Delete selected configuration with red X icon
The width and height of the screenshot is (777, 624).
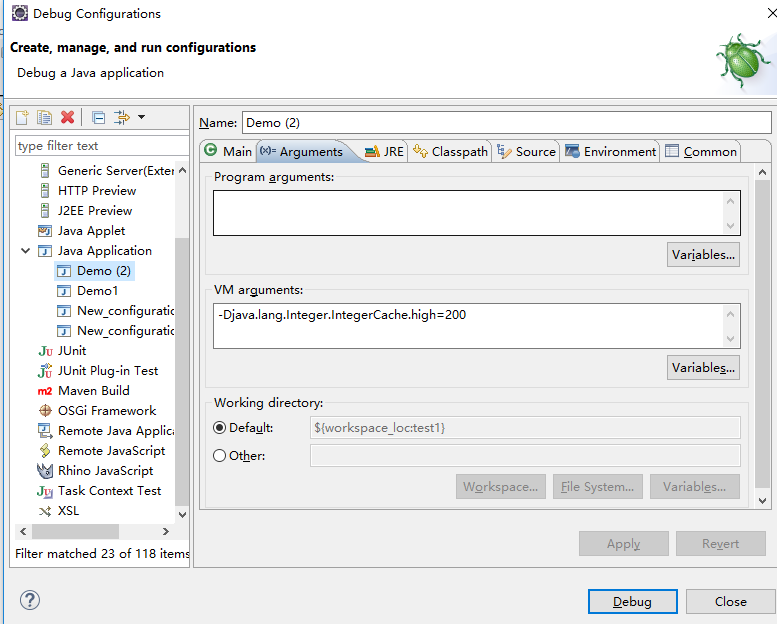click(67, 117)
